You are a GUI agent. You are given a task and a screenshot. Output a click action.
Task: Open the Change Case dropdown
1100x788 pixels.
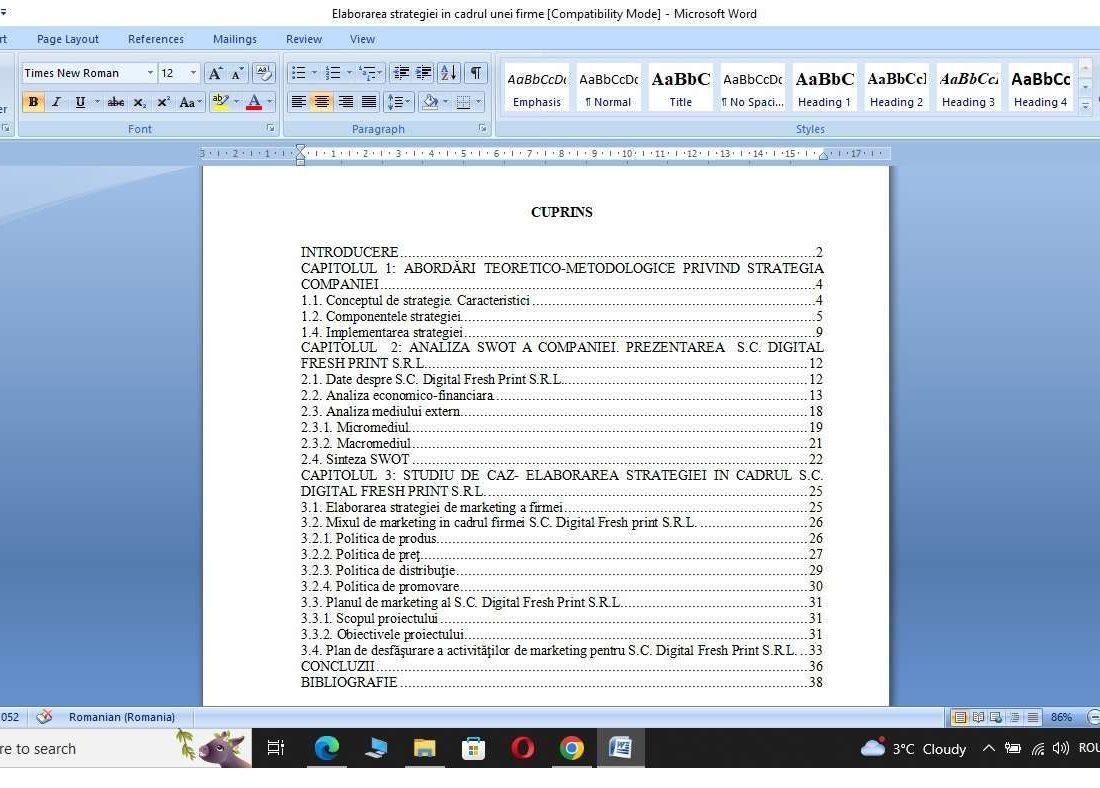tap(190, 101)
